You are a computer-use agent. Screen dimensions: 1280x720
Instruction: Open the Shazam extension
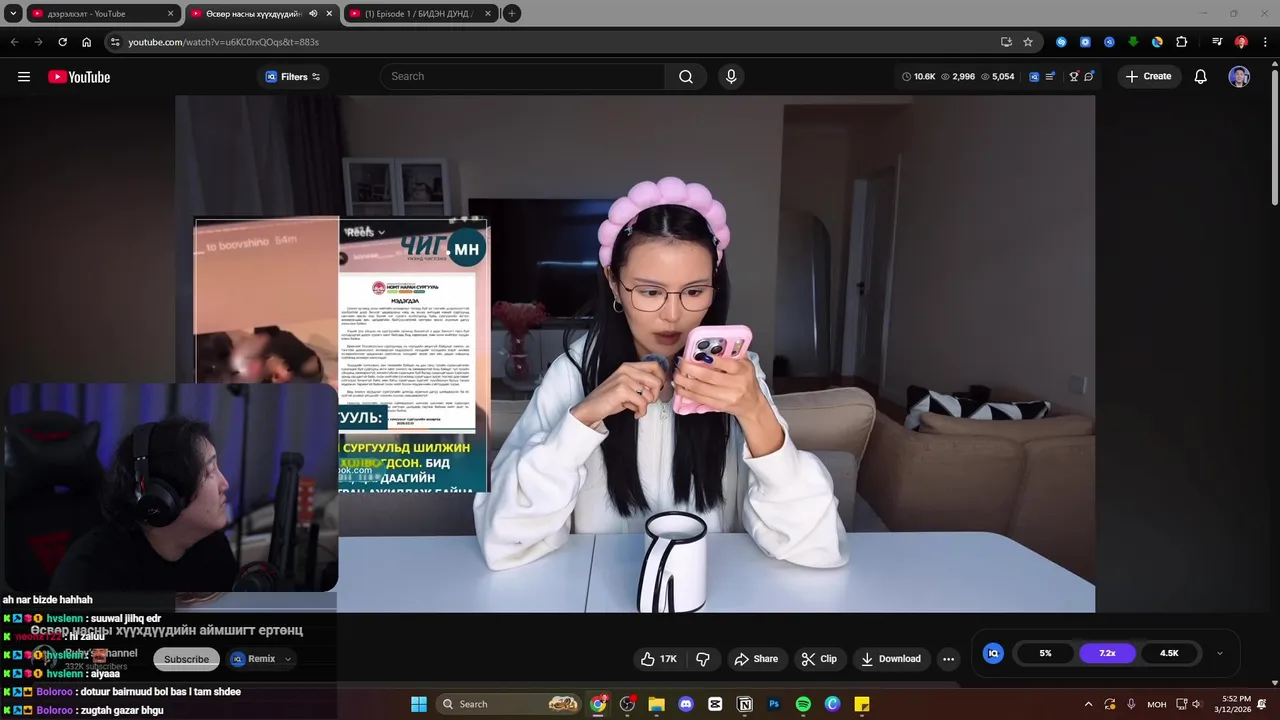tap(1061, 42)
